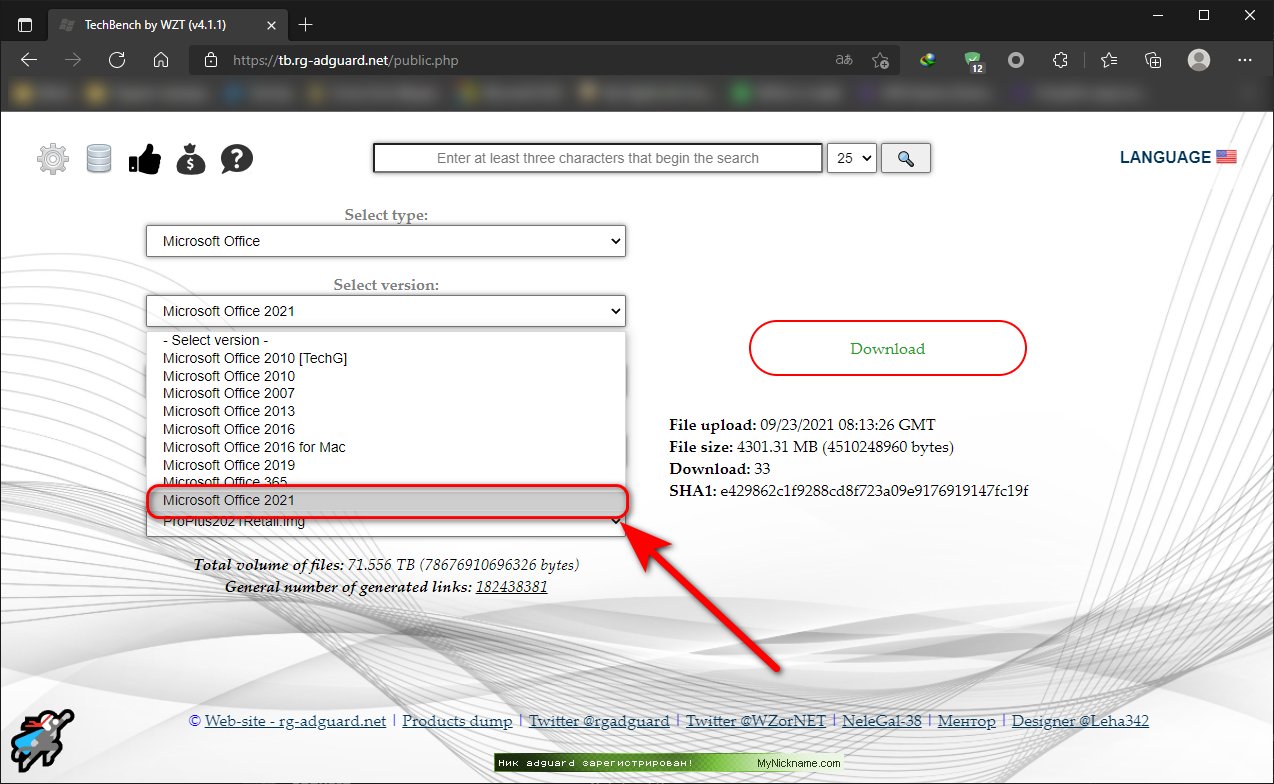Click the circular gray extension icon
Image resolution: width=1274 pixels, height=784 pixels.
tap(1016, 60)
